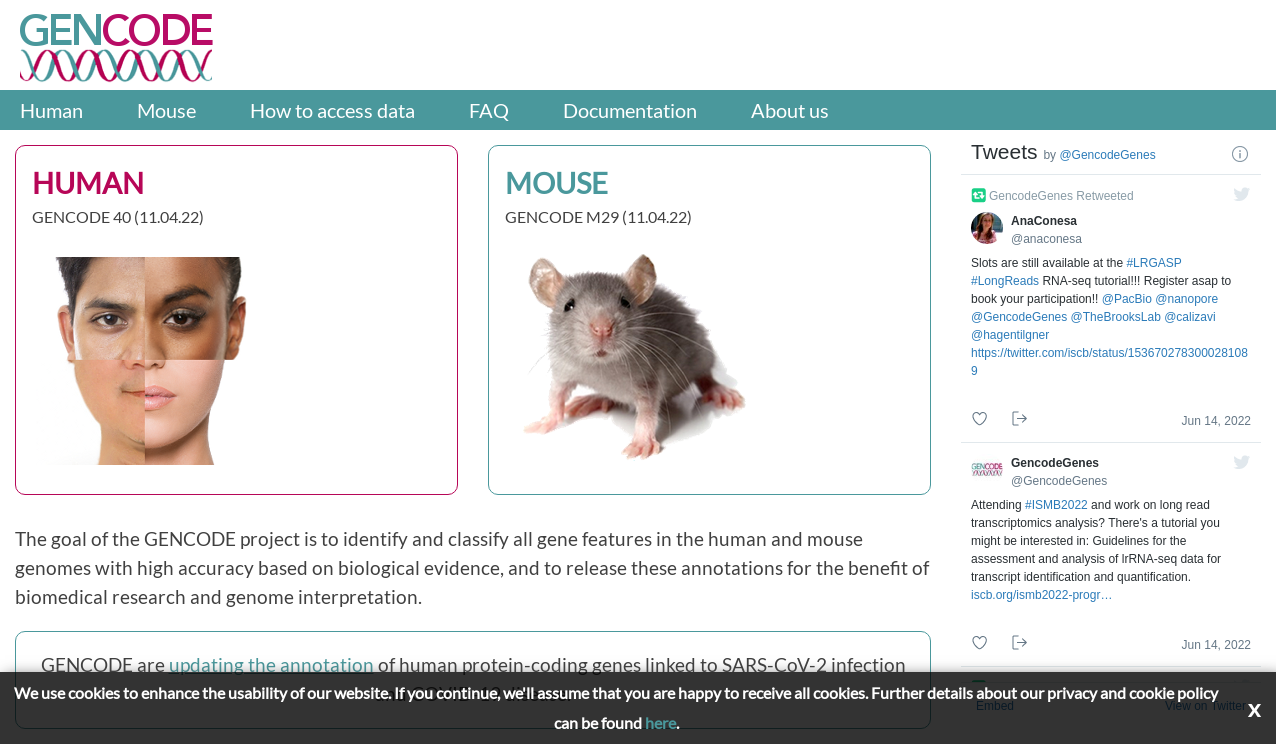Click GENCODE 40 (11.04.22) release text
The height and width of the screenshot is (744, 1276).
point(118,217)
